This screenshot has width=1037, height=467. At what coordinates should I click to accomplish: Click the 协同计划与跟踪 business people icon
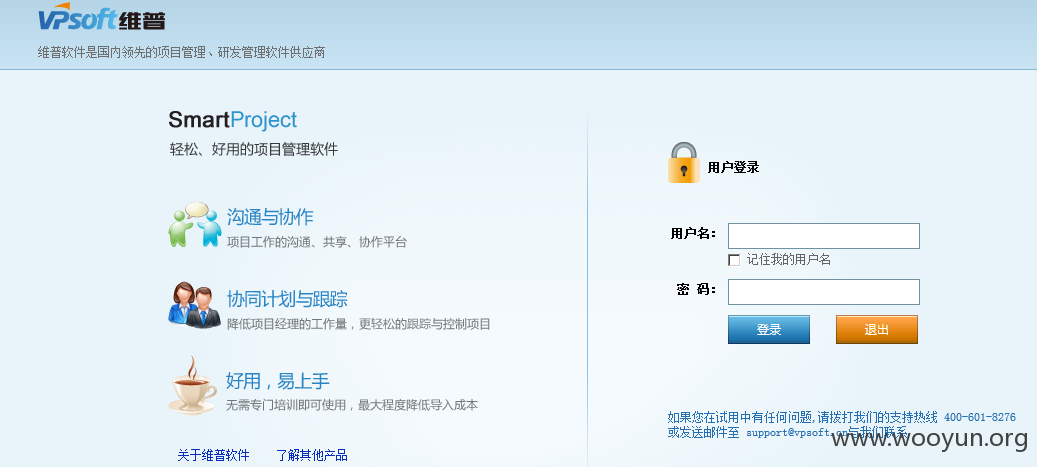click(x=194, y=305)
